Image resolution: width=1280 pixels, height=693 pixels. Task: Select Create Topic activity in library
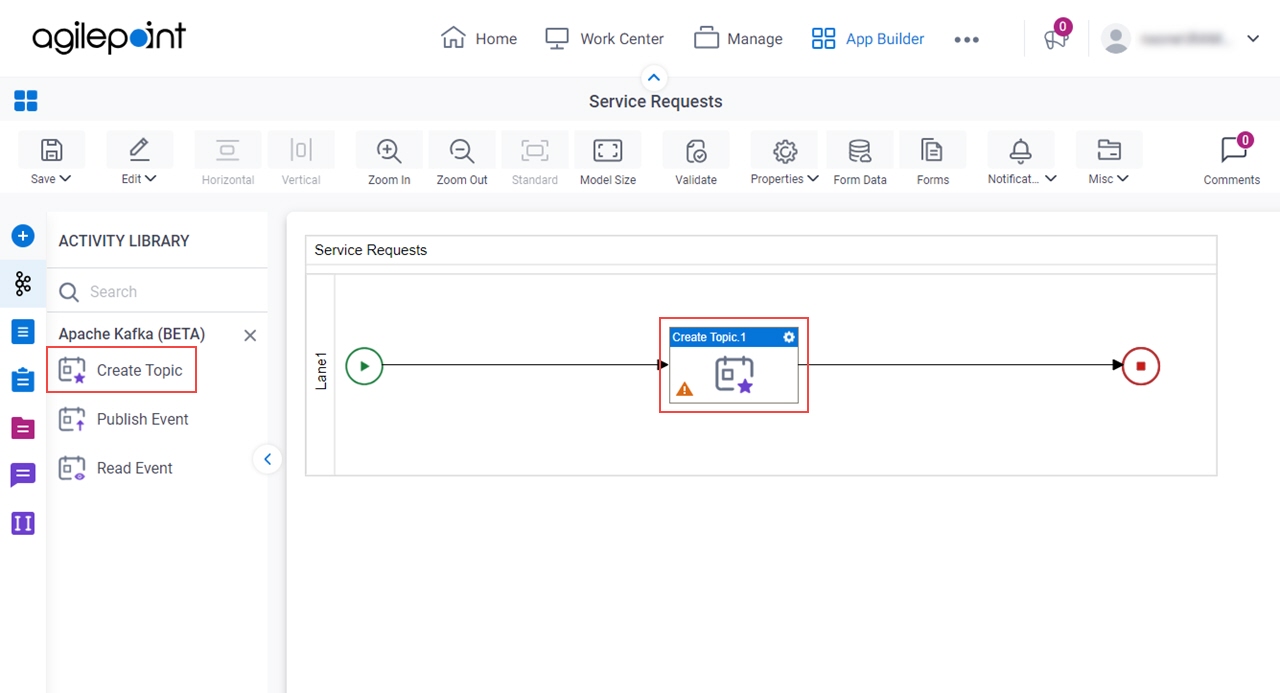[x=121, y=370]
